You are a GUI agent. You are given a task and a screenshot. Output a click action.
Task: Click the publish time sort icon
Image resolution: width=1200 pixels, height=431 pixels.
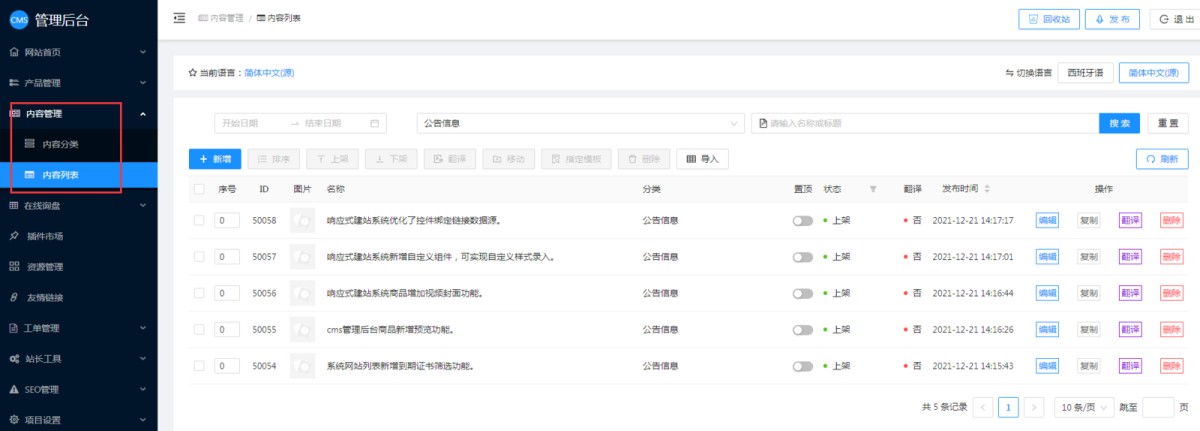987,189
